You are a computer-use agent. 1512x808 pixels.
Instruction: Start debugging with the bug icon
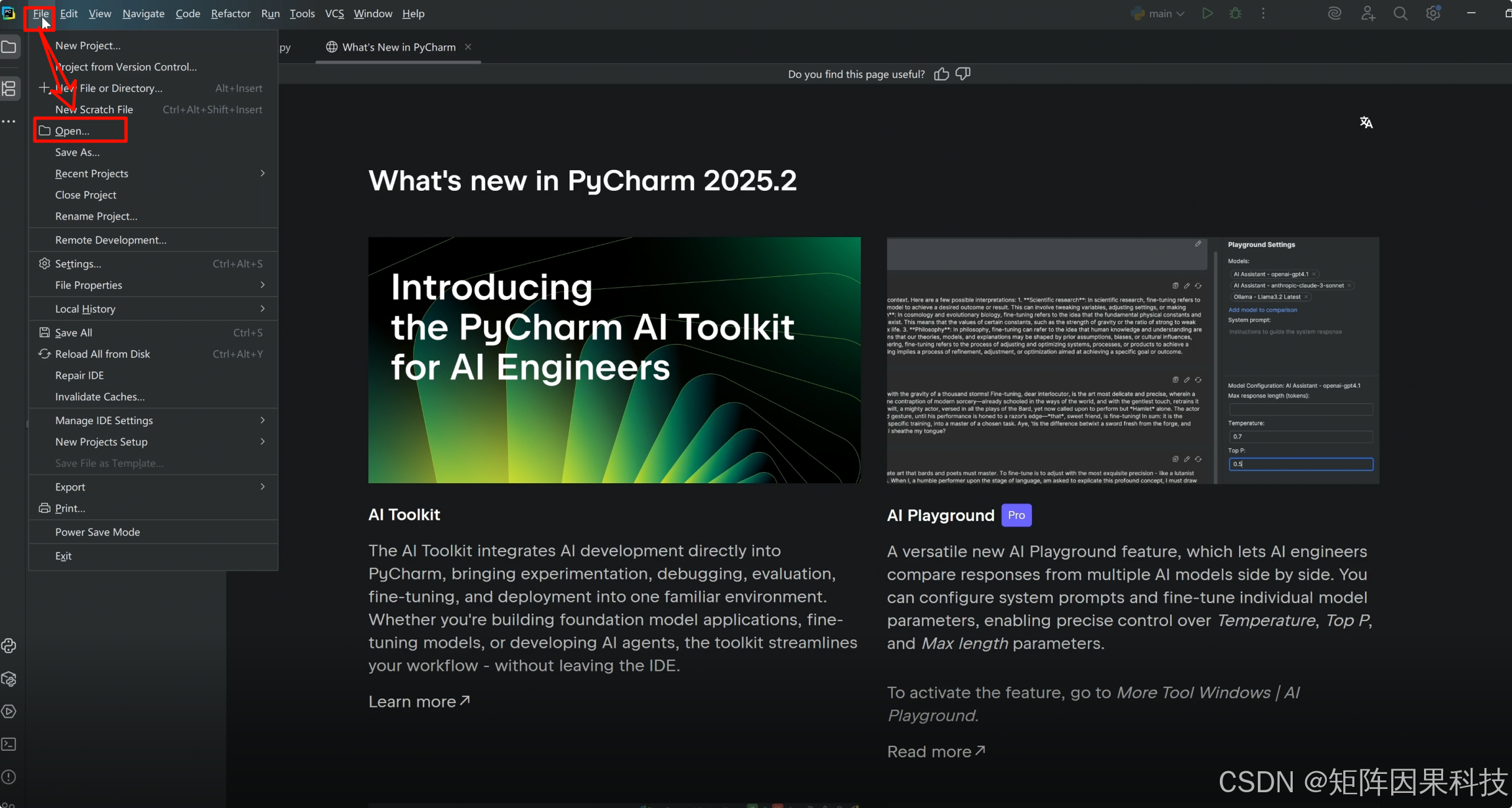1236,13
